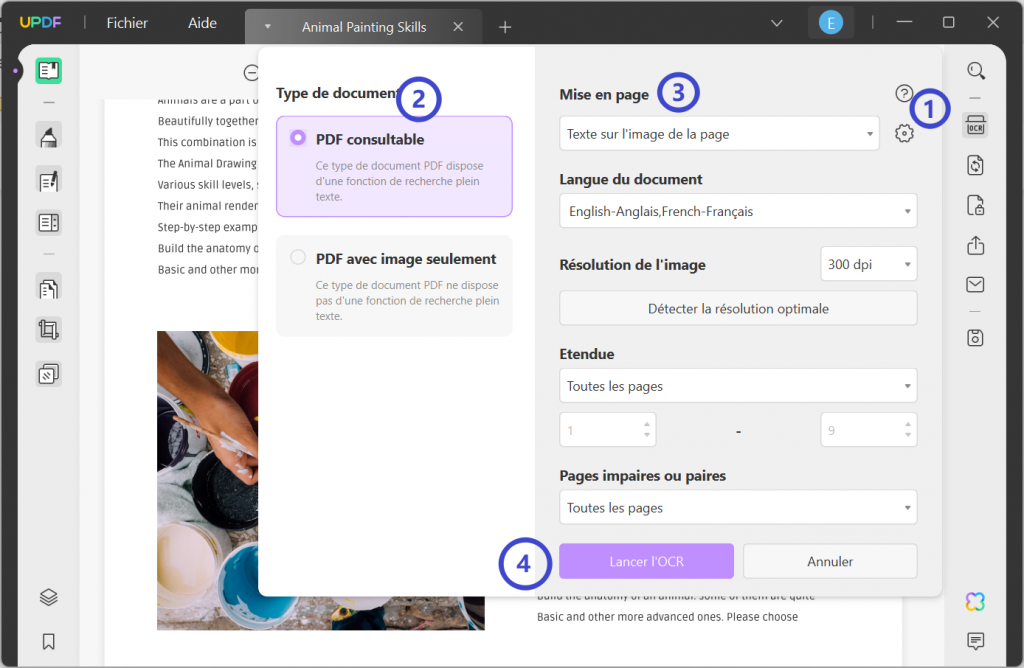Open the Langue du document dropdown

coord(737,211)
